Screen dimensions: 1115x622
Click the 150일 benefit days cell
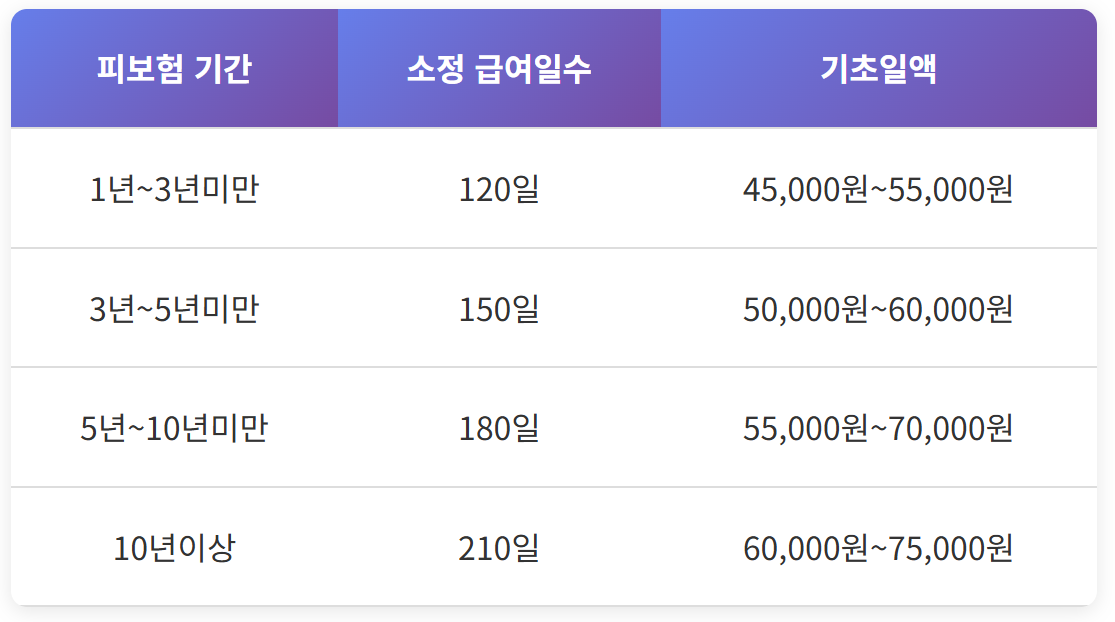pos(499,309)
